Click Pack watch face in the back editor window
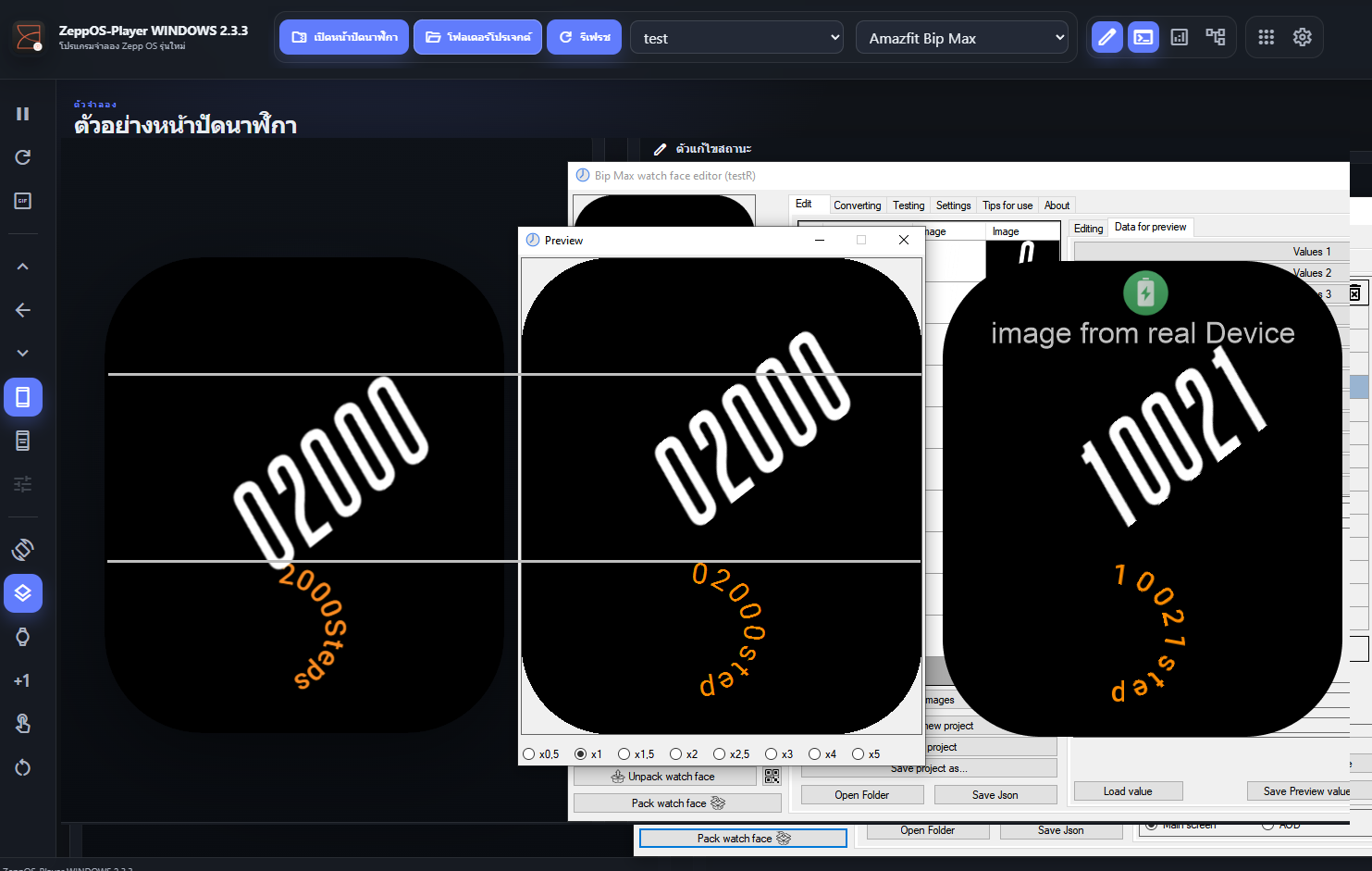The image size is (1372, 871). (x=743, y=839)
